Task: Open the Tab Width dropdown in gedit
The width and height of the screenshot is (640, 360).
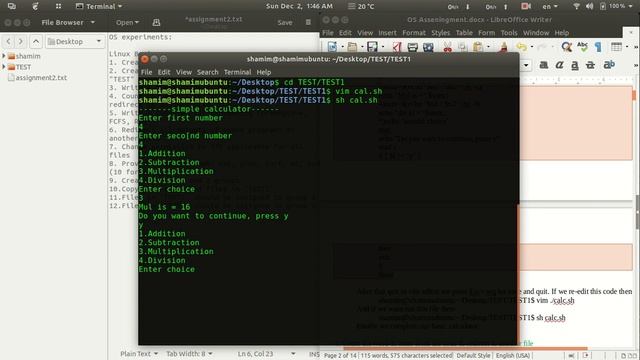Action: pos(189,353)
